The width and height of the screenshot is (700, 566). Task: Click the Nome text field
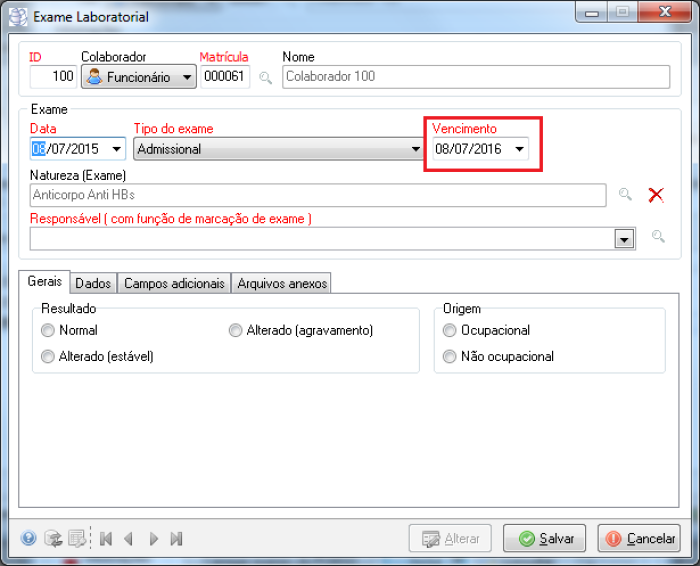(475, 77)
